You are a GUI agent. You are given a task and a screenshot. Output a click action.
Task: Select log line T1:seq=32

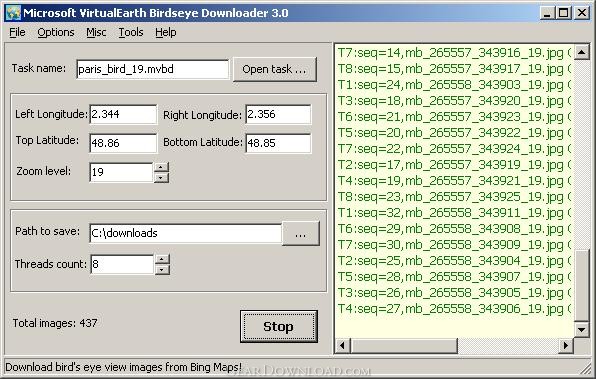[x=454, y=212]
